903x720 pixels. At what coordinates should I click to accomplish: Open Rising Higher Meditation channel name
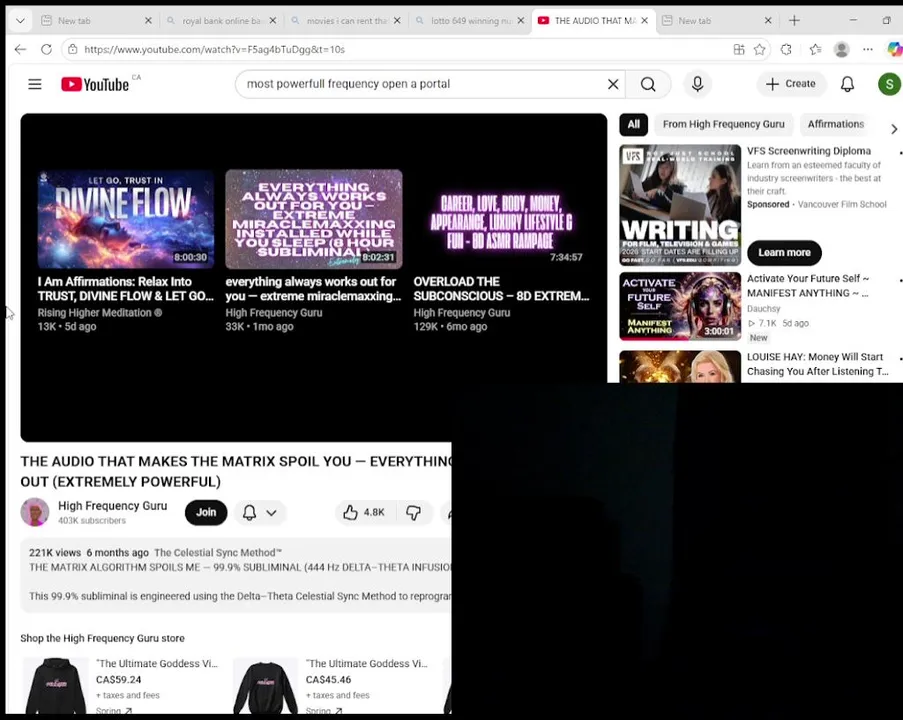(99, 313)
